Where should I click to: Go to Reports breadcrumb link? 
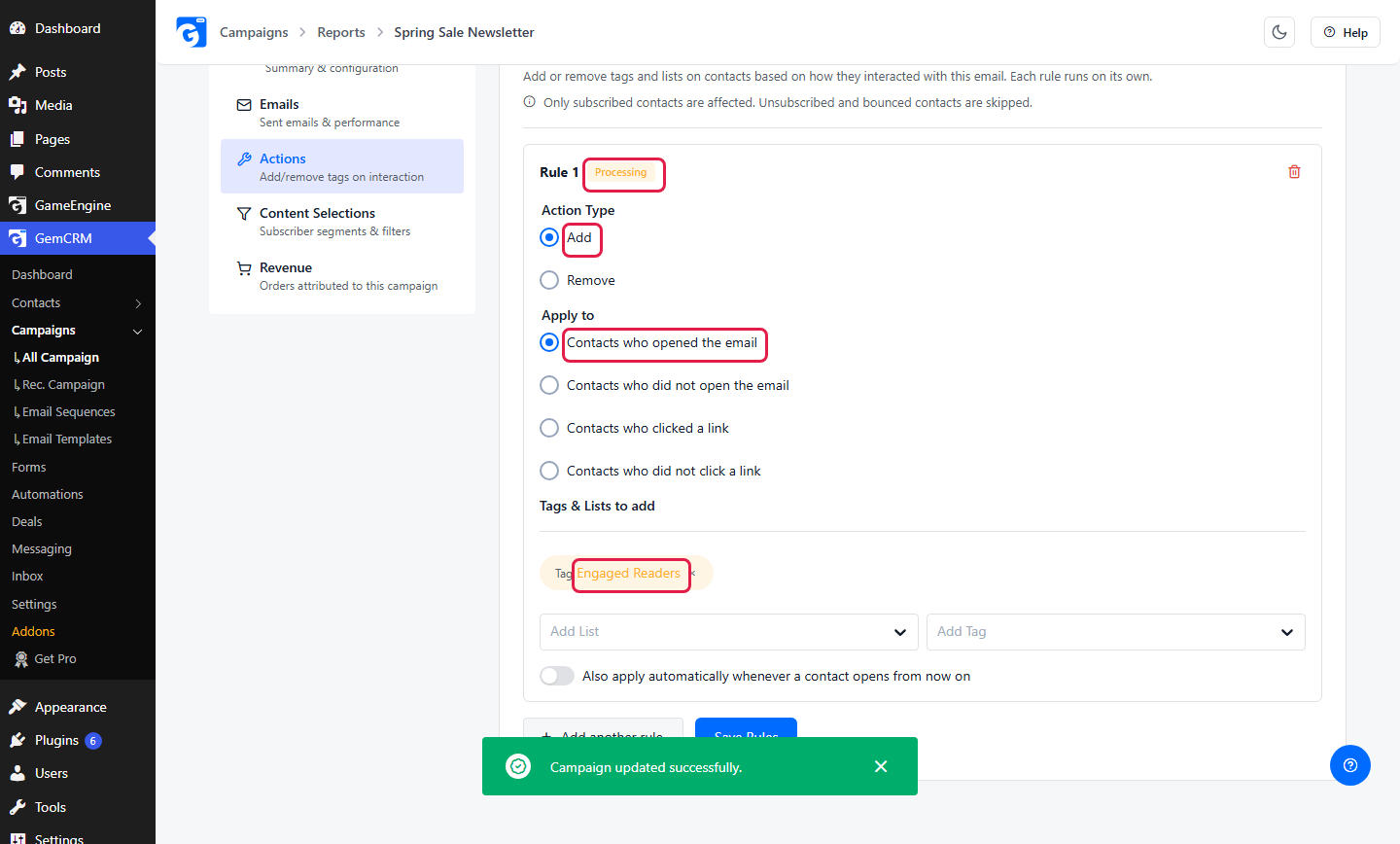click(341, 32)
